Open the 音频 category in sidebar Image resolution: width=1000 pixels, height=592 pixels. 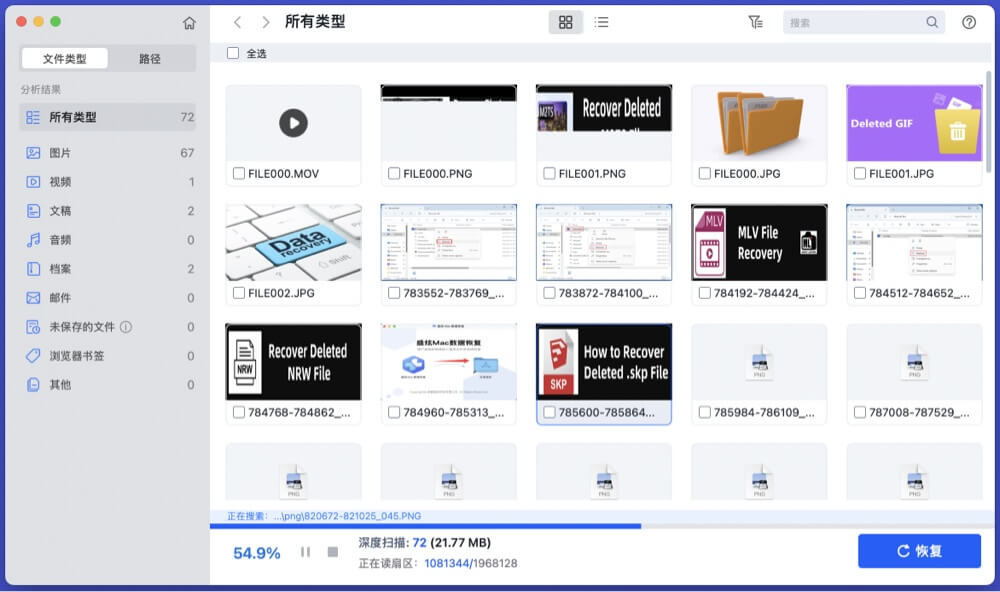tap(60, 239)
